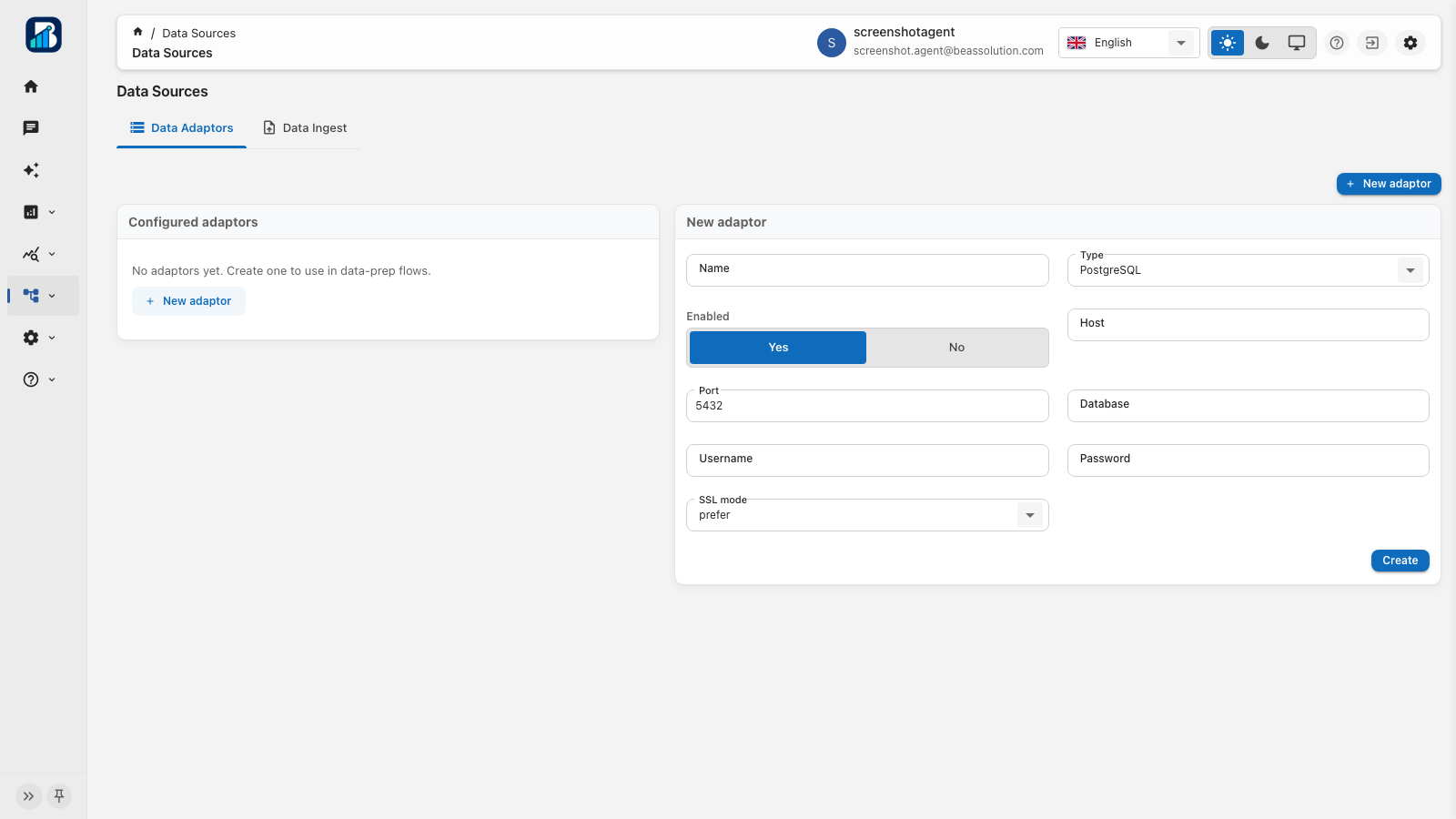Set Enabled to No

coord(956,348)
